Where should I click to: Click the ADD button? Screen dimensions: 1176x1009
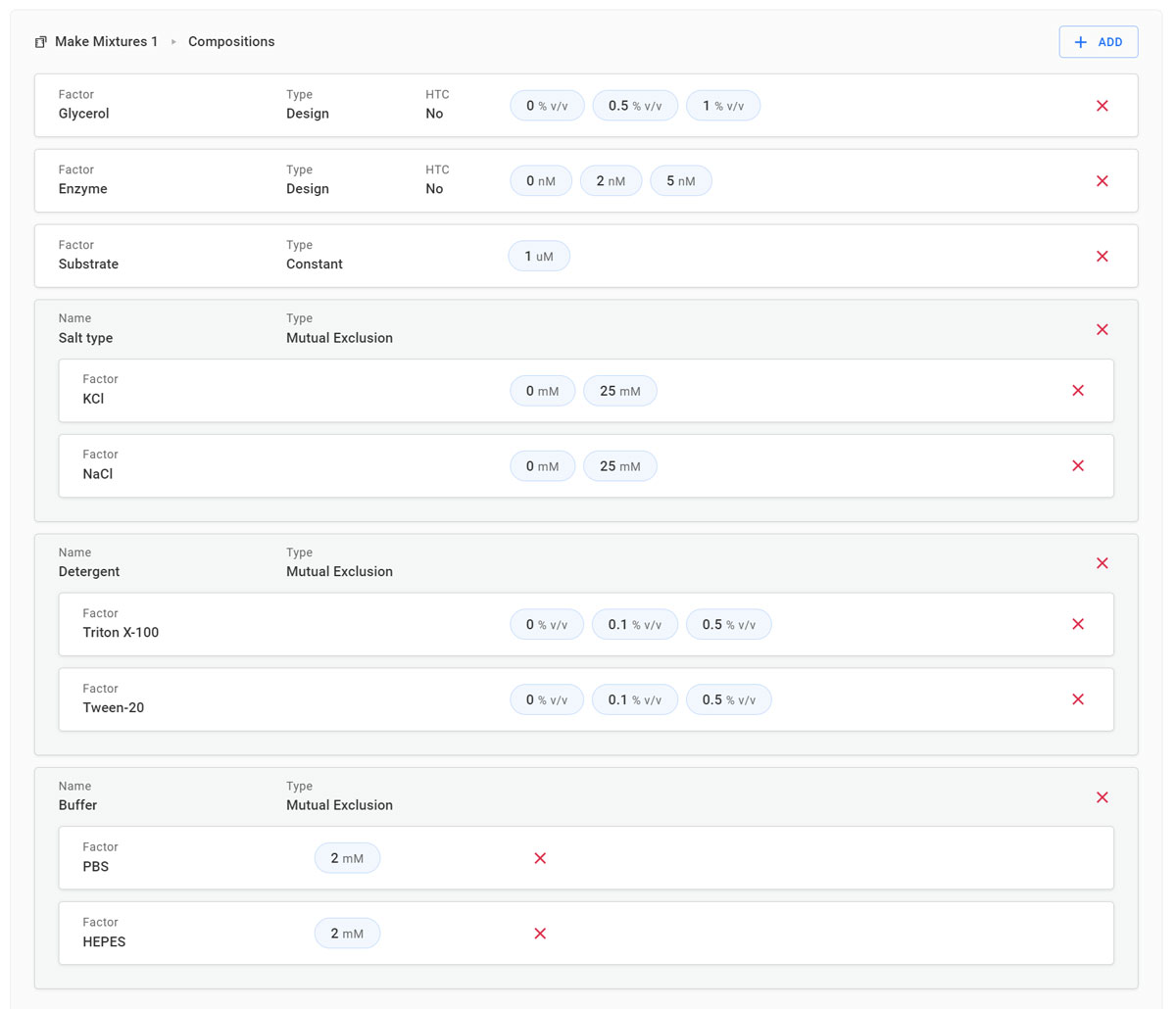[1098, 42]
